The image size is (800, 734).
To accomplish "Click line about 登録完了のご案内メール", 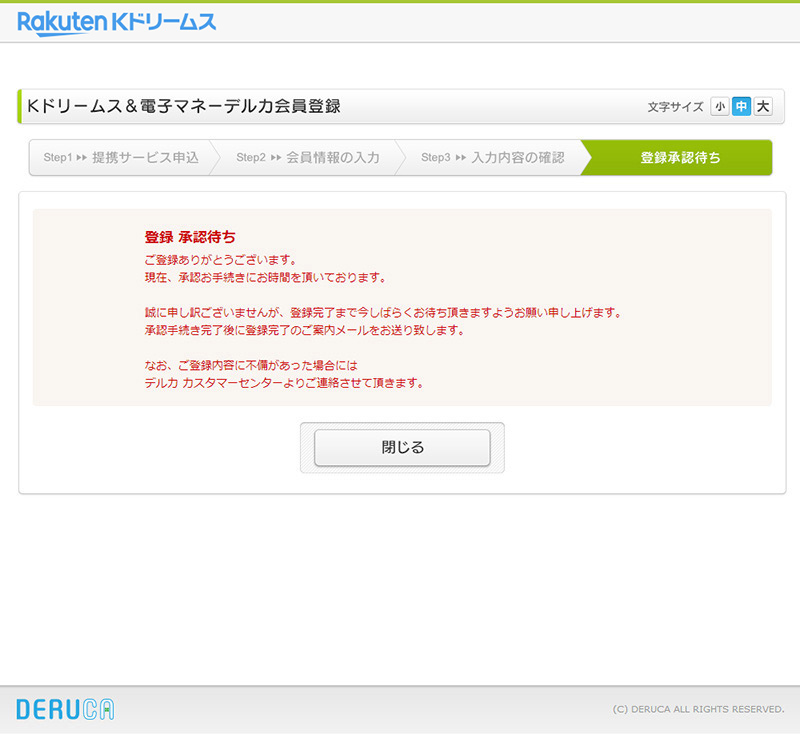I will tap(305, 330).
